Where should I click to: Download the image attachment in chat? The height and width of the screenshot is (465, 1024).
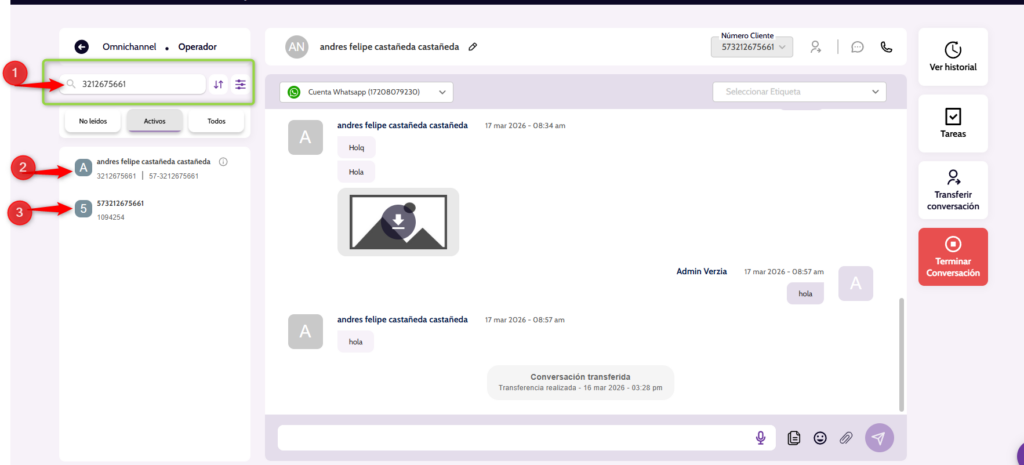(x=398, y=221)
